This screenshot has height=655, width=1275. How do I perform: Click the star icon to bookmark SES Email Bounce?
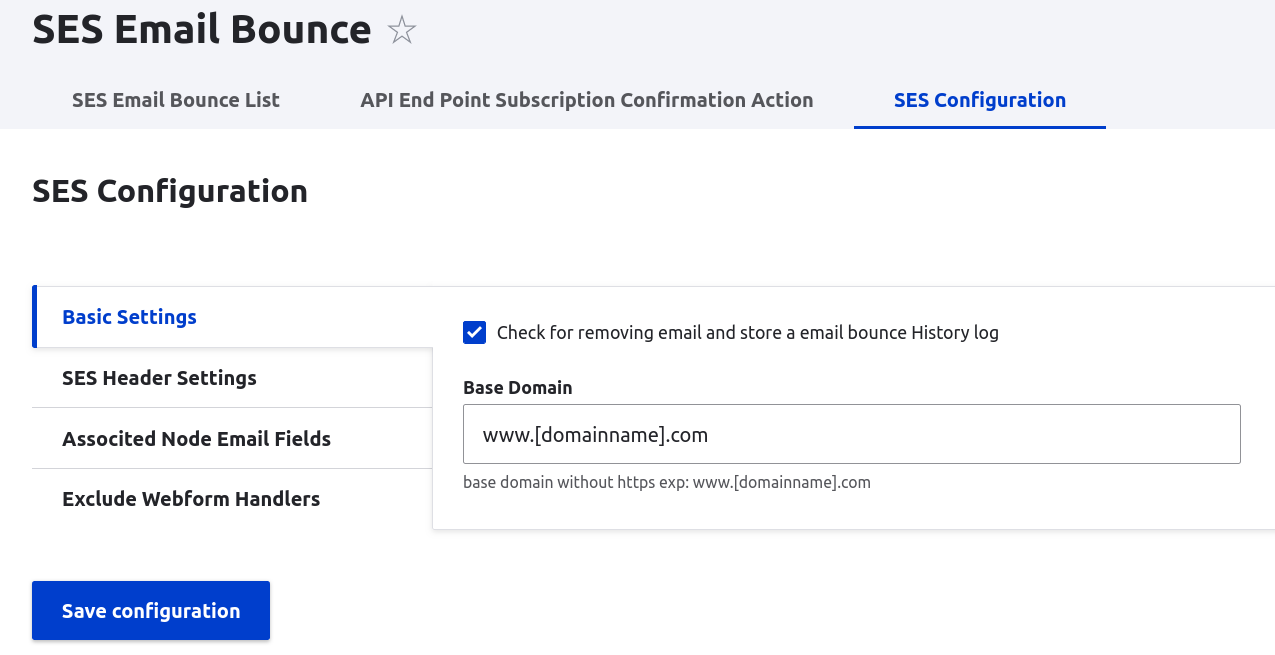click(x=401, y=30)
